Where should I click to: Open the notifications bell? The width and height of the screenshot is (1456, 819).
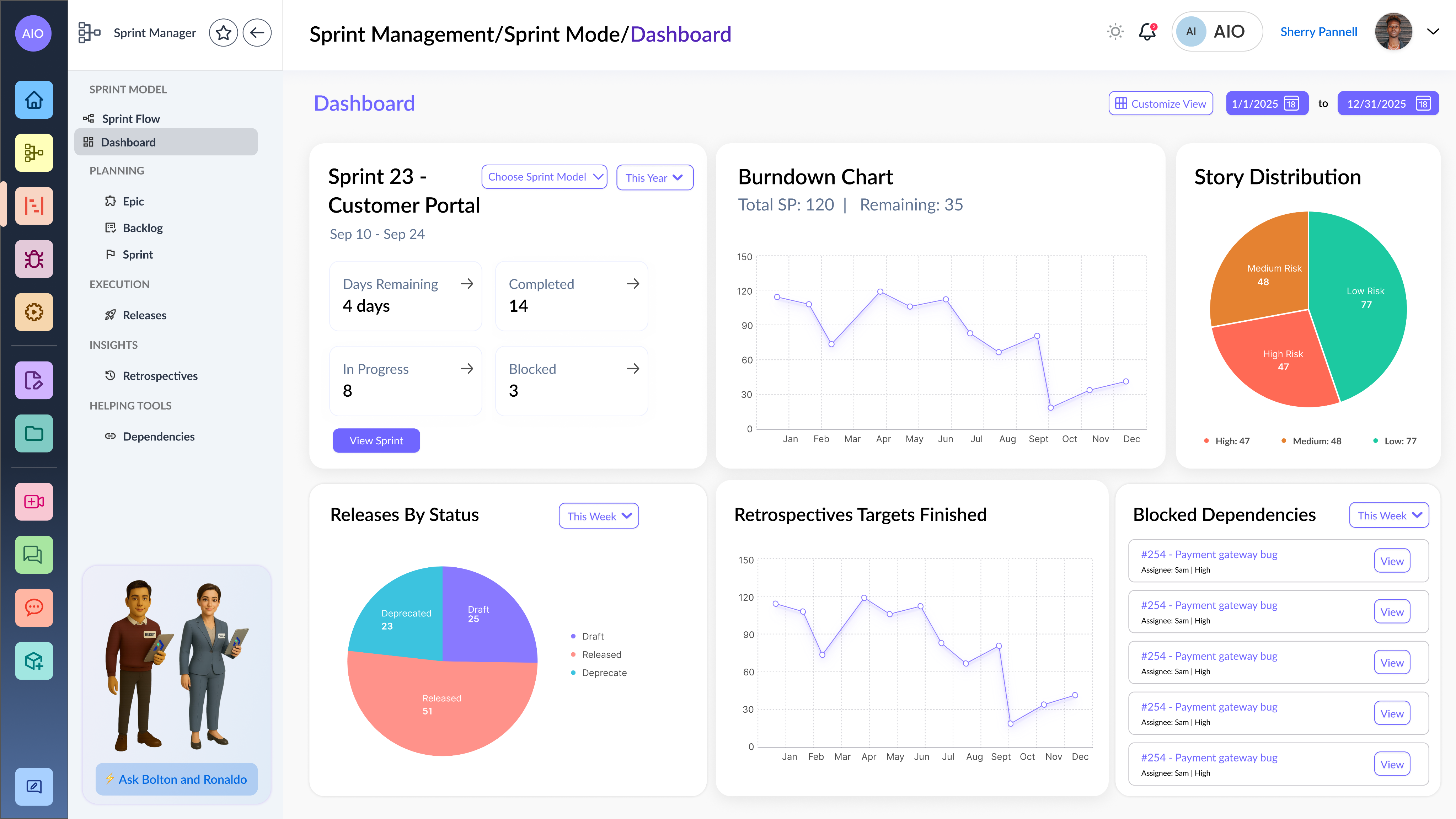(1147, 32)
